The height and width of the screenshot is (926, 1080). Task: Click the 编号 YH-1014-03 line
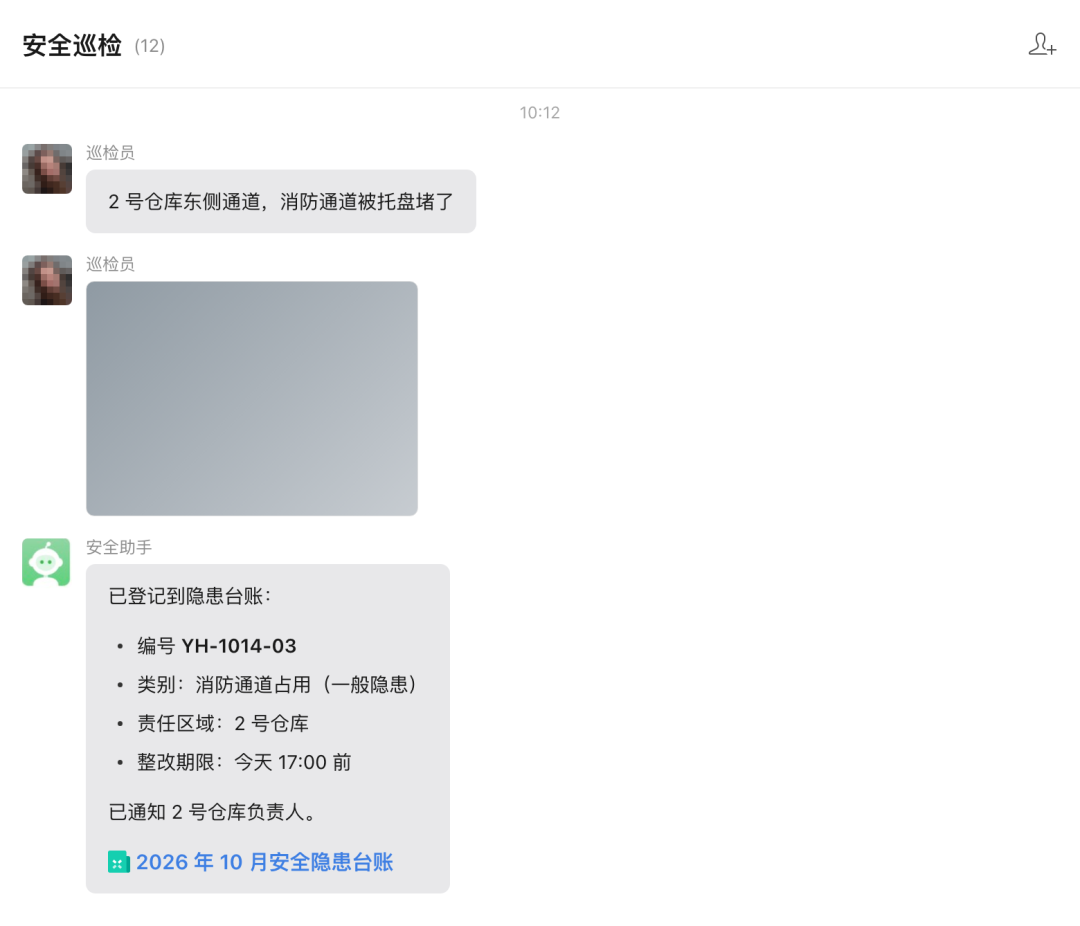point(217,646)
